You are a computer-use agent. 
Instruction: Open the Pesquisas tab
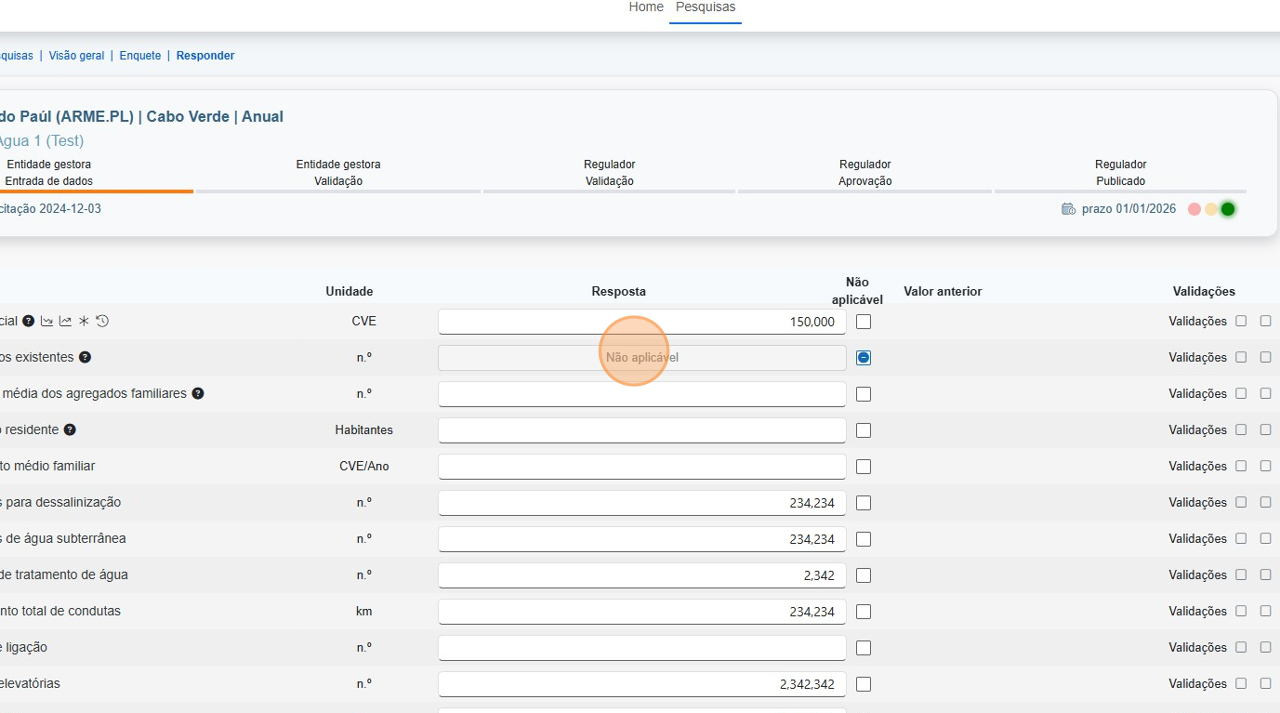[705, 7]
